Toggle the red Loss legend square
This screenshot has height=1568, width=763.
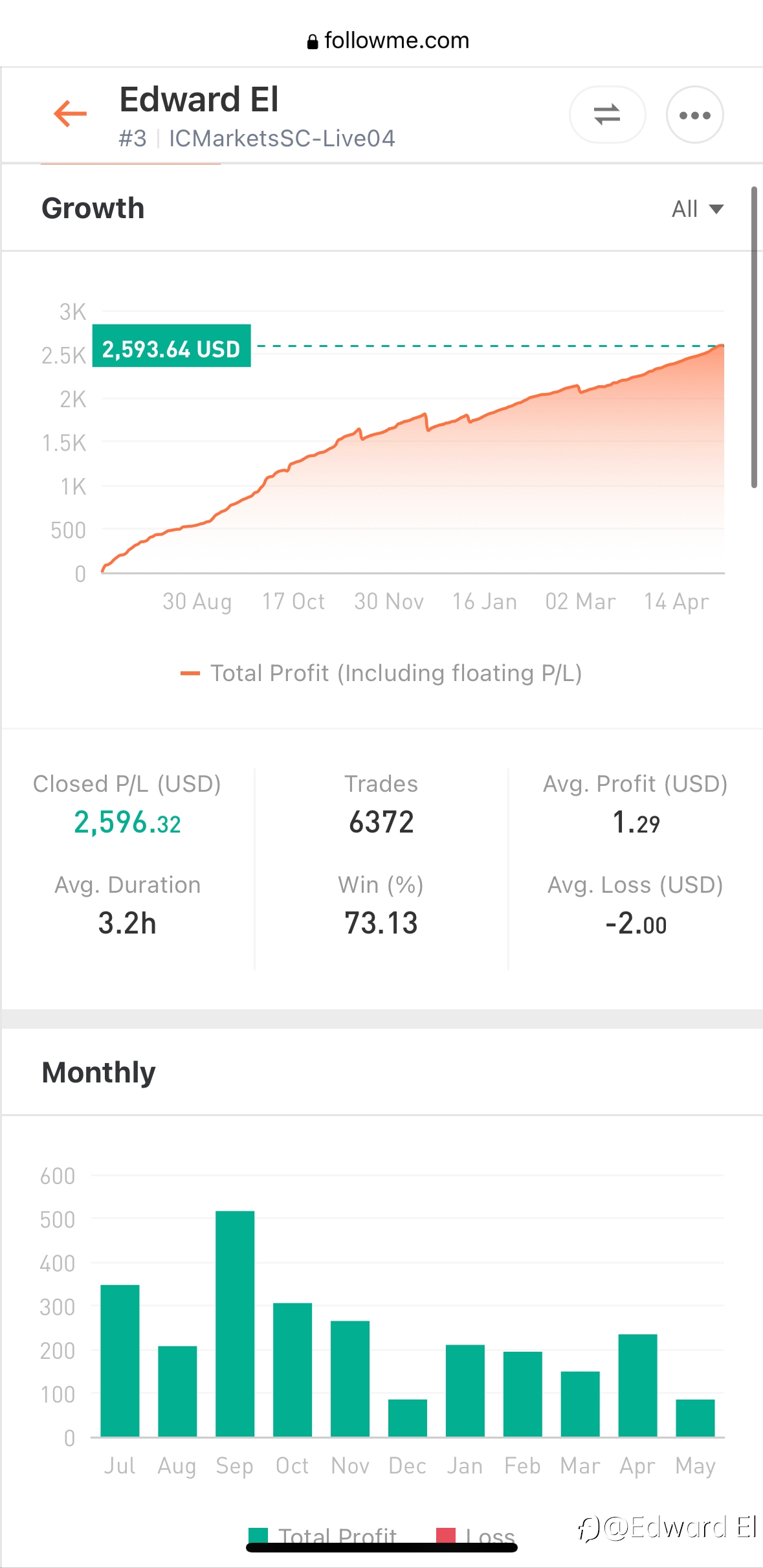[446, 1536]
